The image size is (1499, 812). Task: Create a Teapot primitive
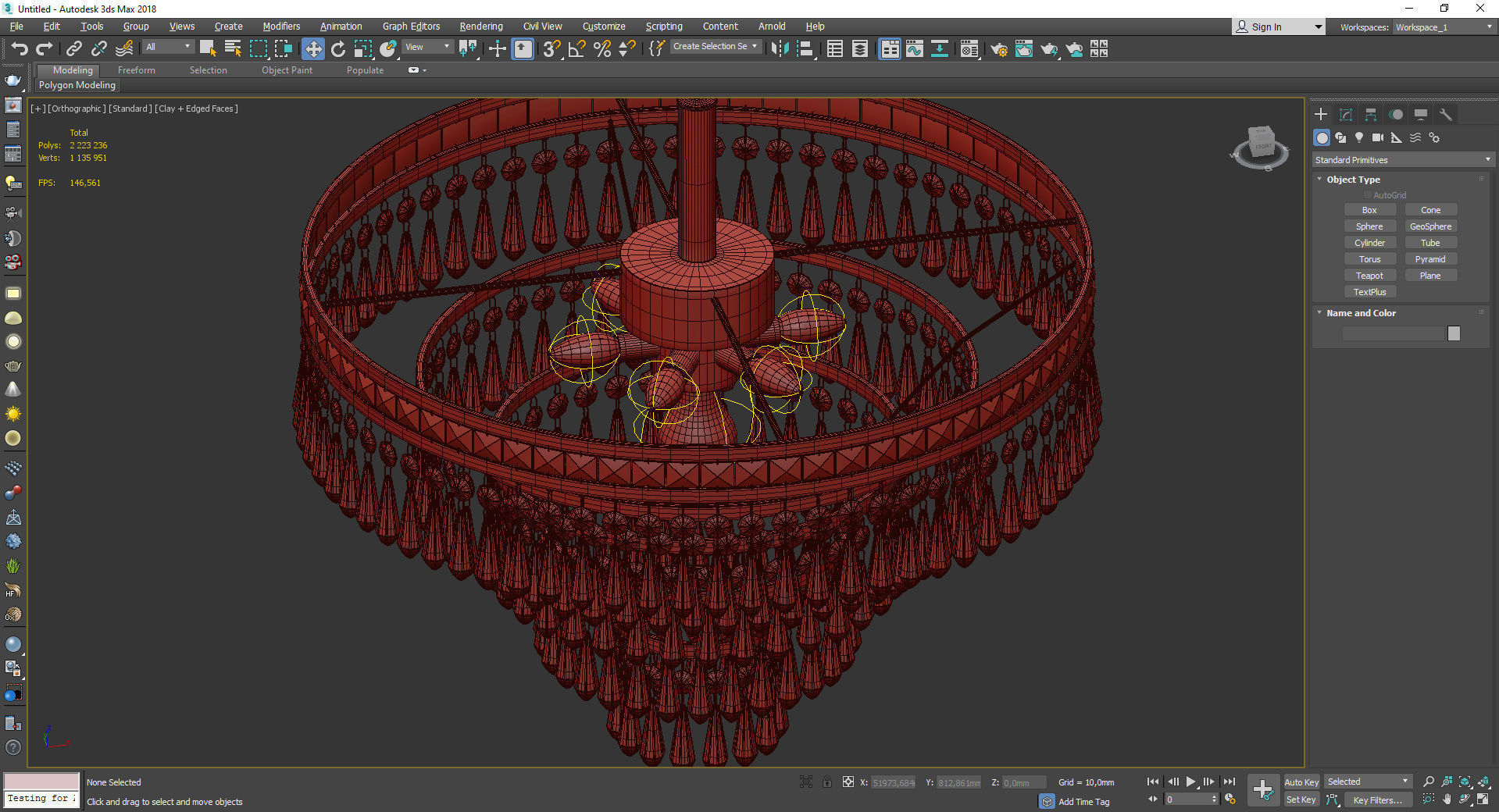1369,276
